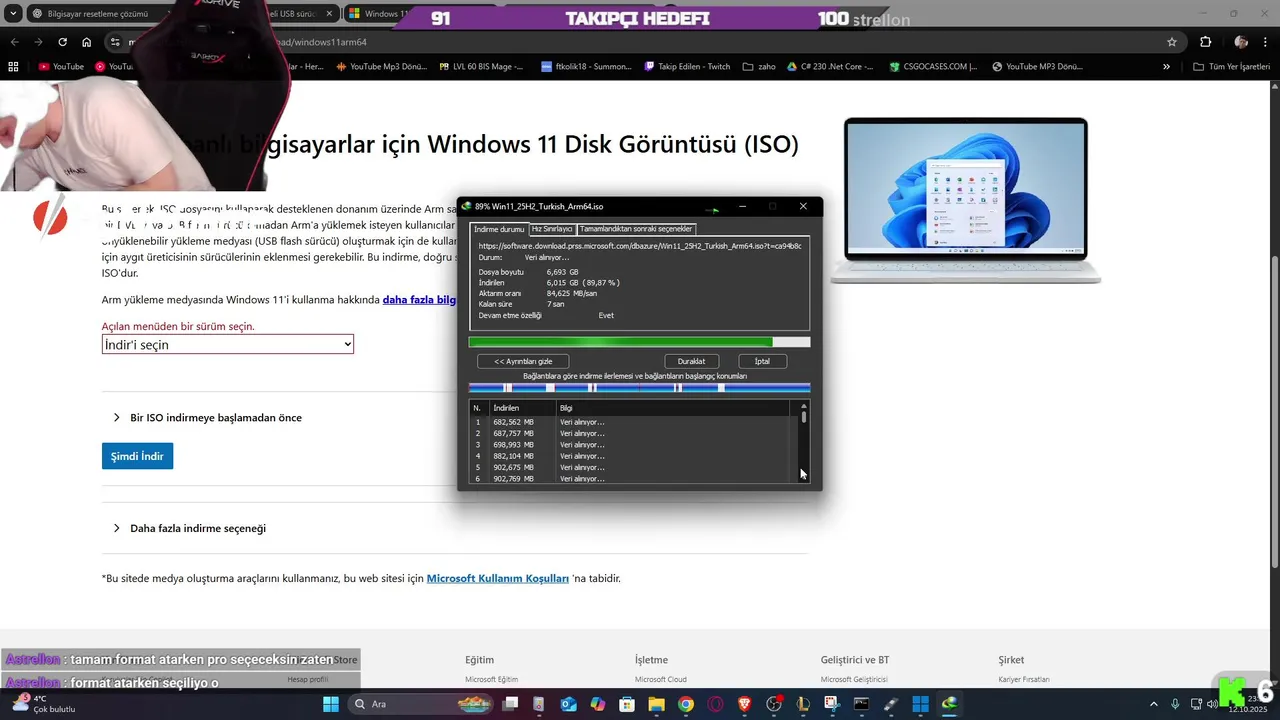Open the Tamamlandıktan sonraki seçenekler tab
The image size is (1280, 720).
click(636, 229)
